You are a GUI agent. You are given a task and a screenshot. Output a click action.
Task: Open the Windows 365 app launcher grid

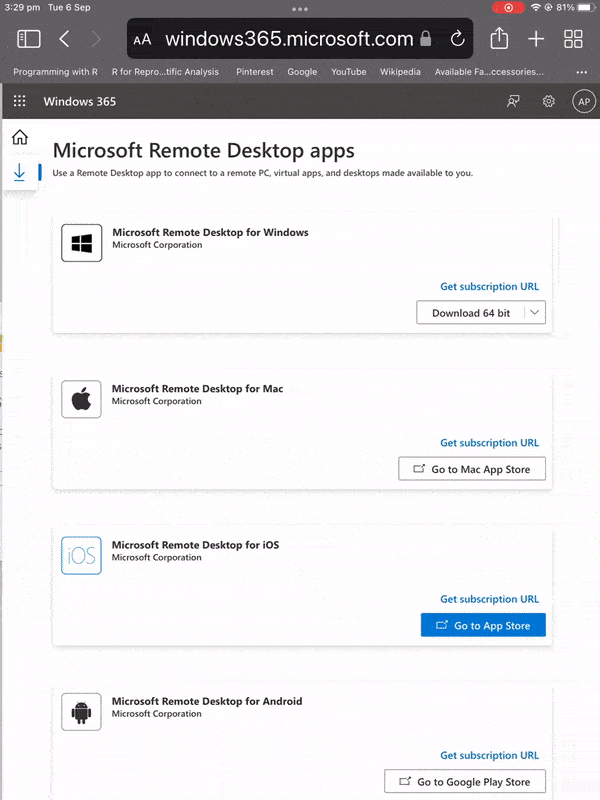19,102
